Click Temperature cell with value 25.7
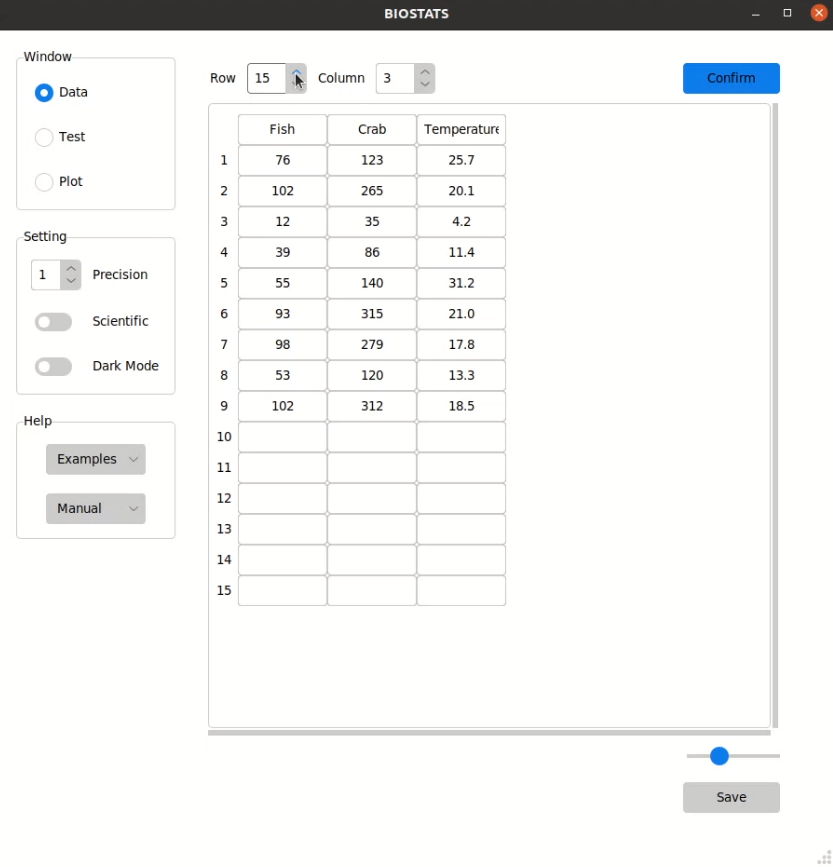833x867 pixels. (462, 160)
